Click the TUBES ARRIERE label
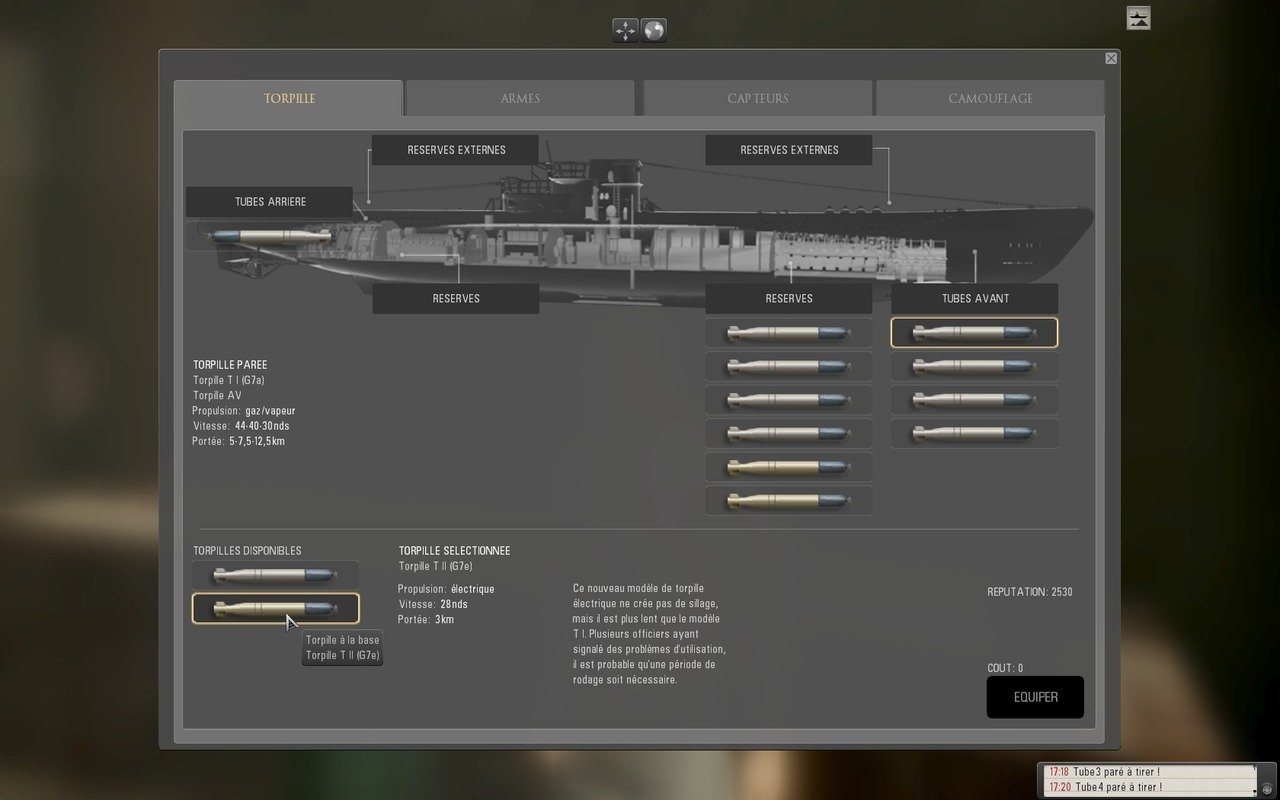The height and width of the screenshot is (800, 1280). (270, 202)
